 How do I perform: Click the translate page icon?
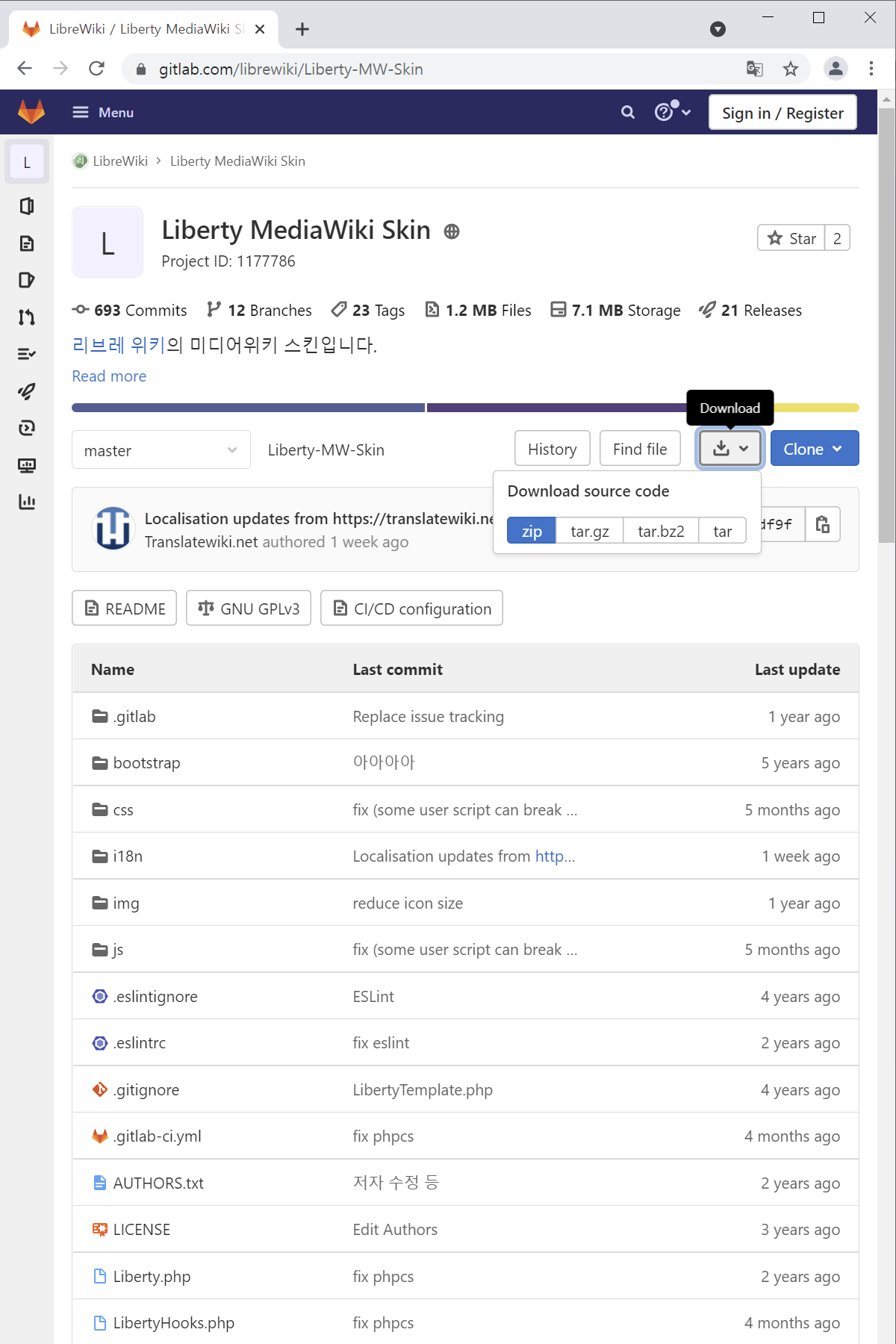(755, 69)
